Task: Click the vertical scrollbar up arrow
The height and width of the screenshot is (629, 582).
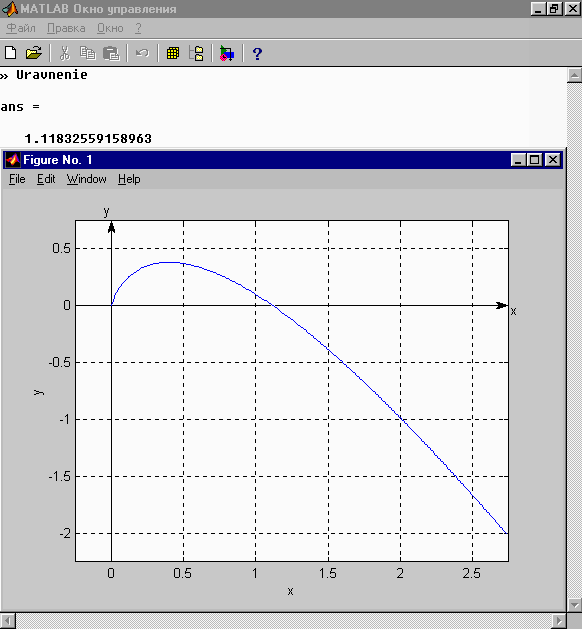Action: click(x=574, y=75)
